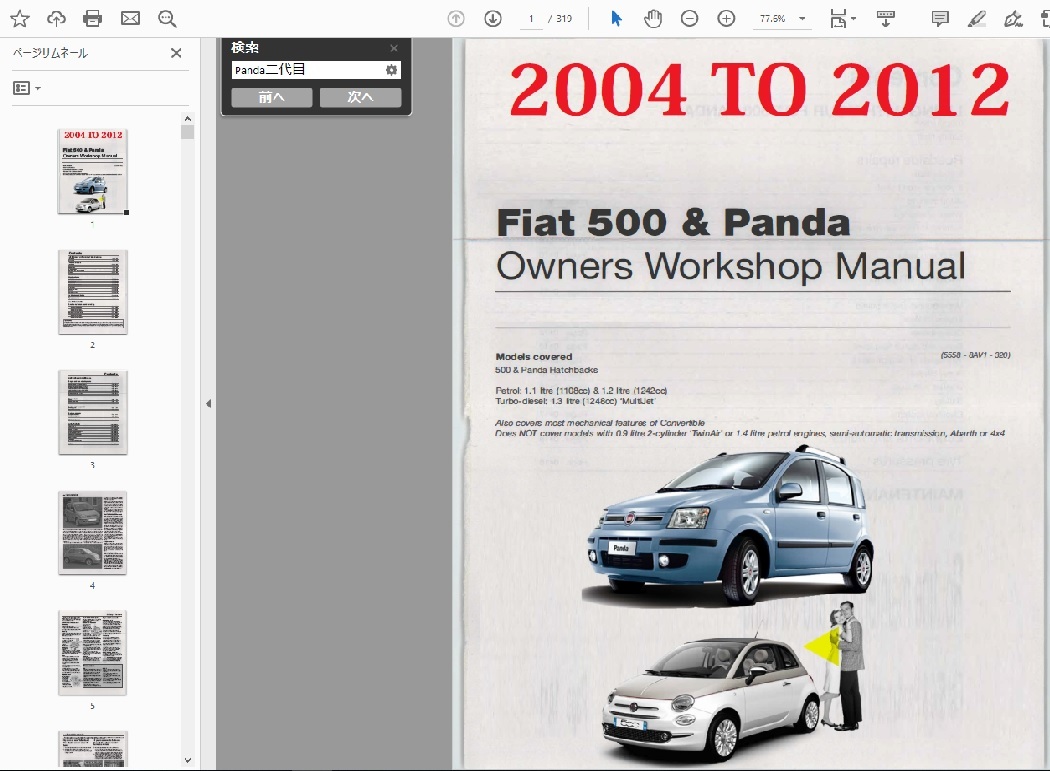
Task: Click the '2004 TO 2012' heading
Action: pos(759,89)
